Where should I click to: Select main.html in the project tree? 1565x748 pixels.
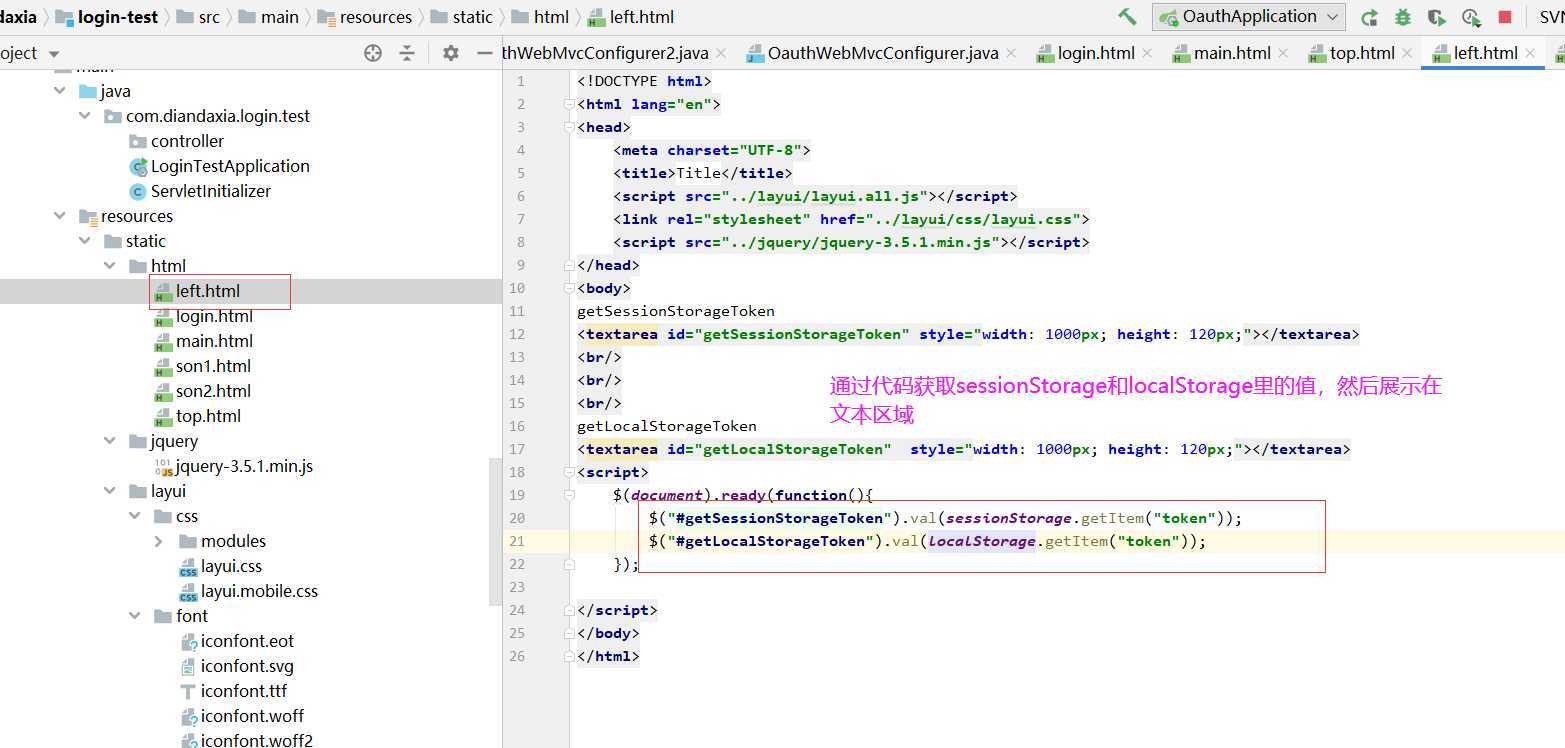pos(214,341)
